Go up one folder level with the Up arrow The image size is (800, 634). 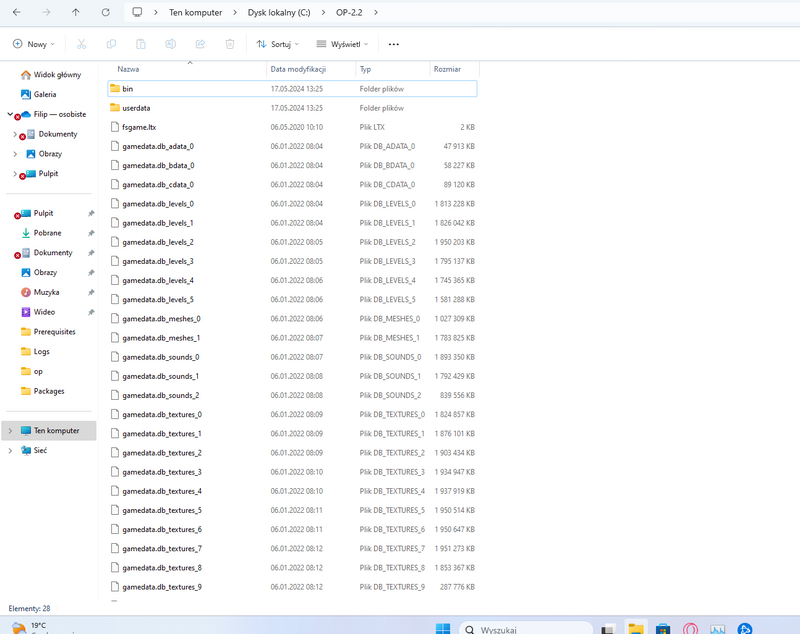coord(76,12)
